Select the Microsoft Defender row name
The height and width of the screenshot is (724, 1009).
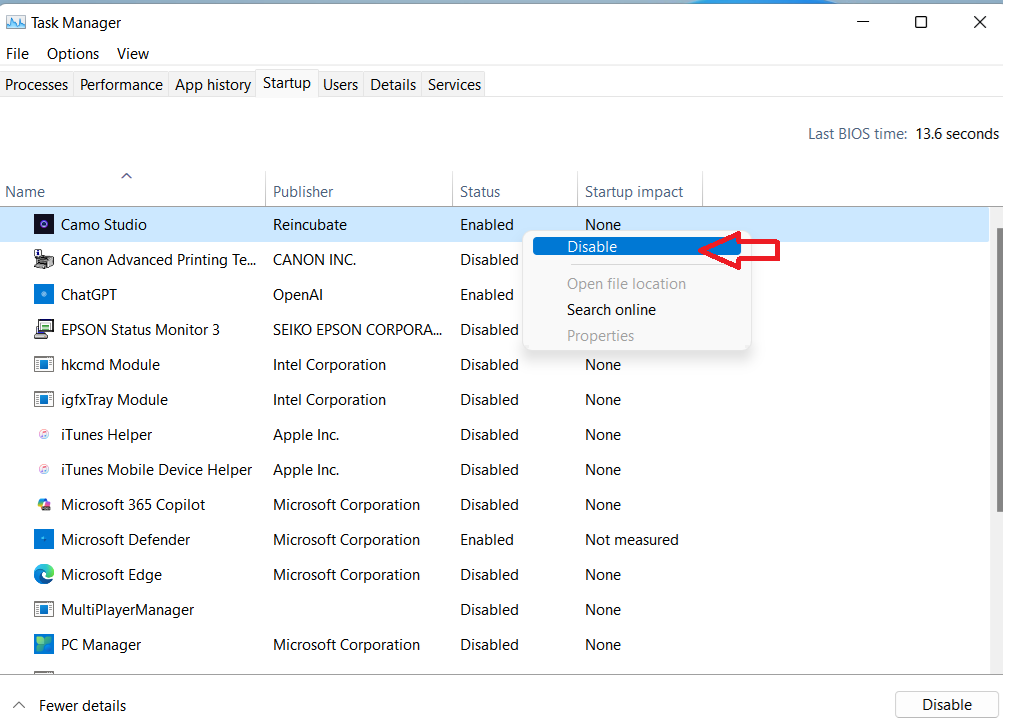tap(125, 539)
